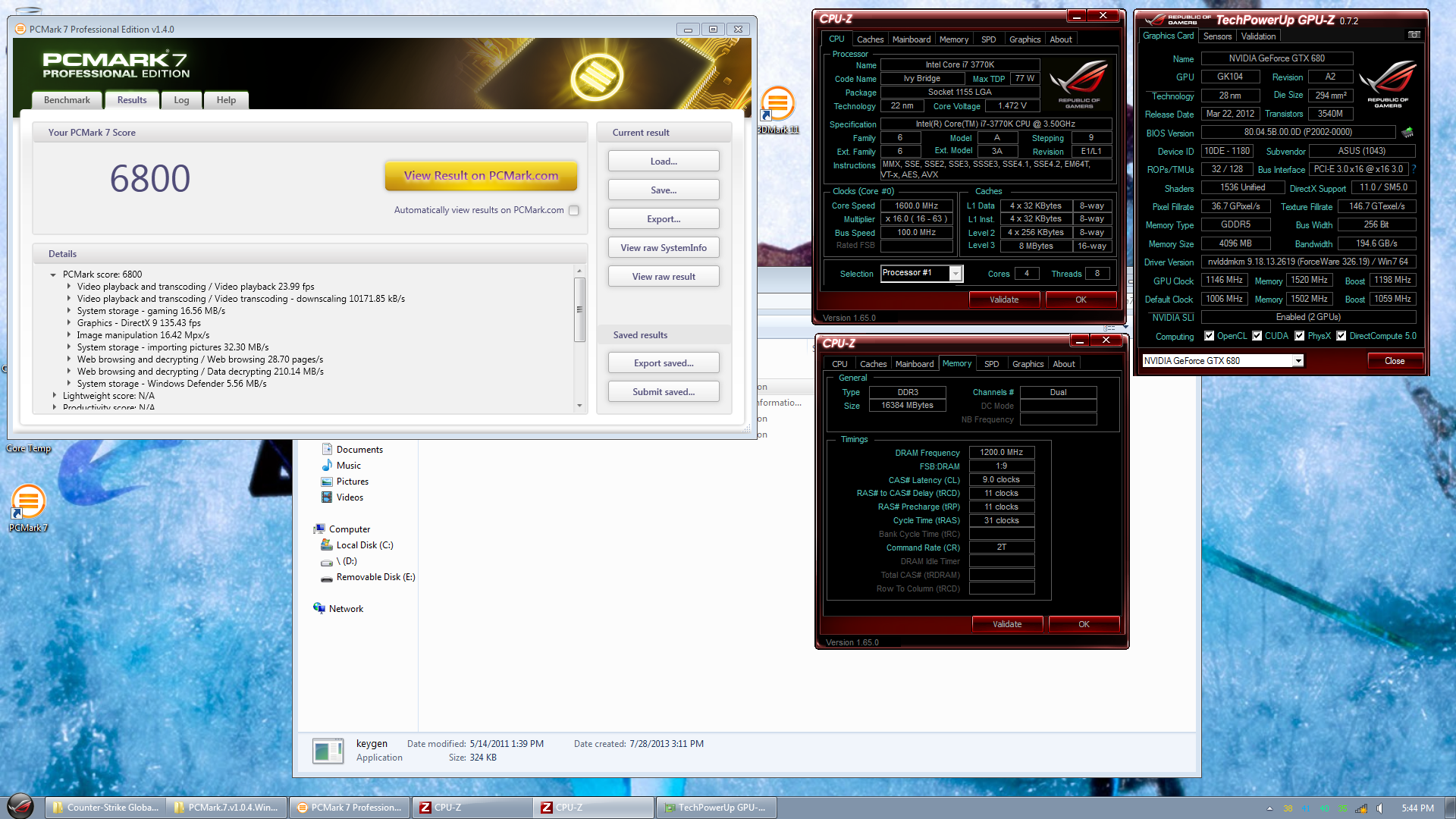This screenshot has width=1456, height=819.
Task: Click the PCMark 7 title bar icon
Action: pos(20,30)
